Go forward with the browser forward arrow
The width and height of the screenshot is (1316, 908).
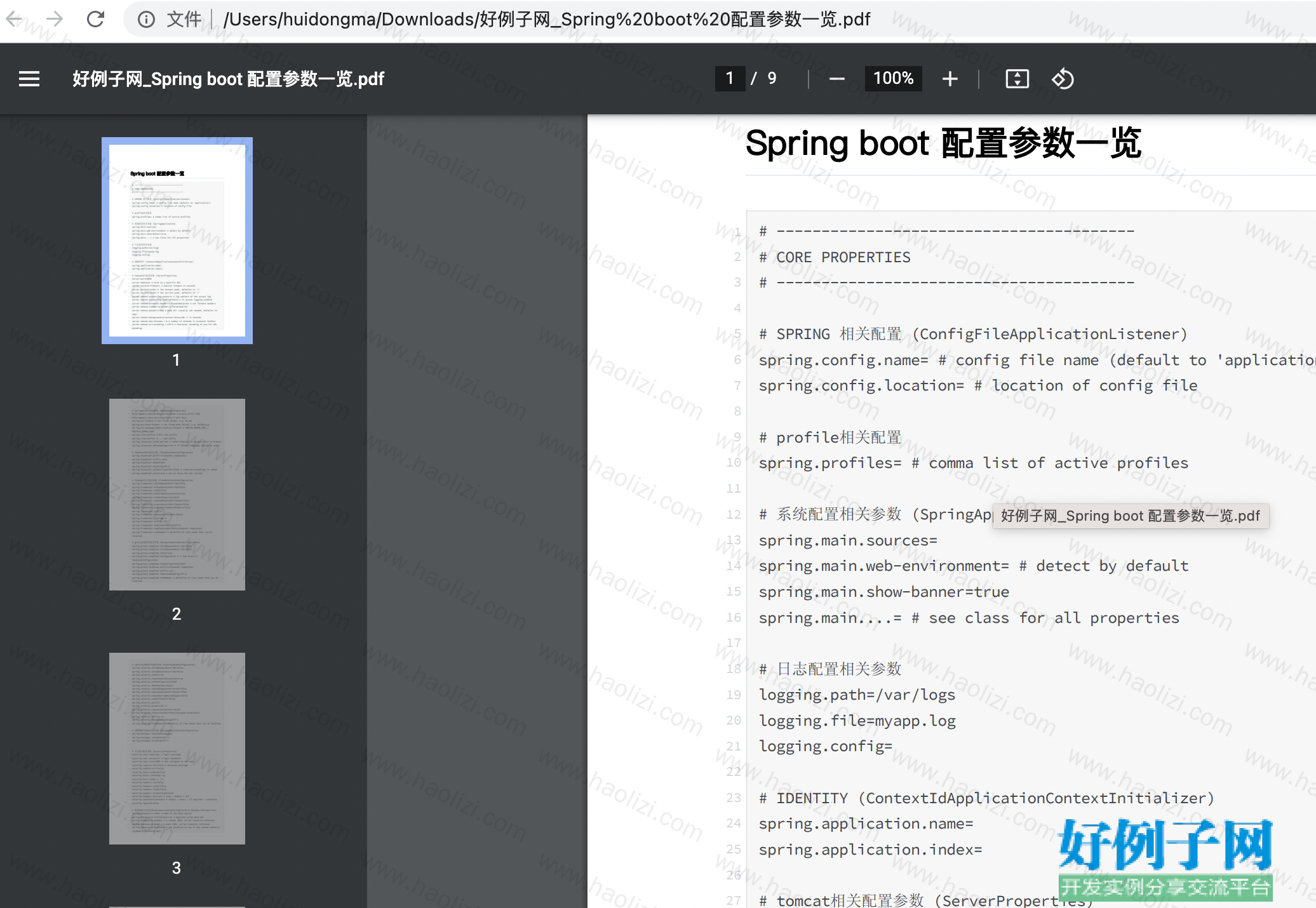(55, 19)
